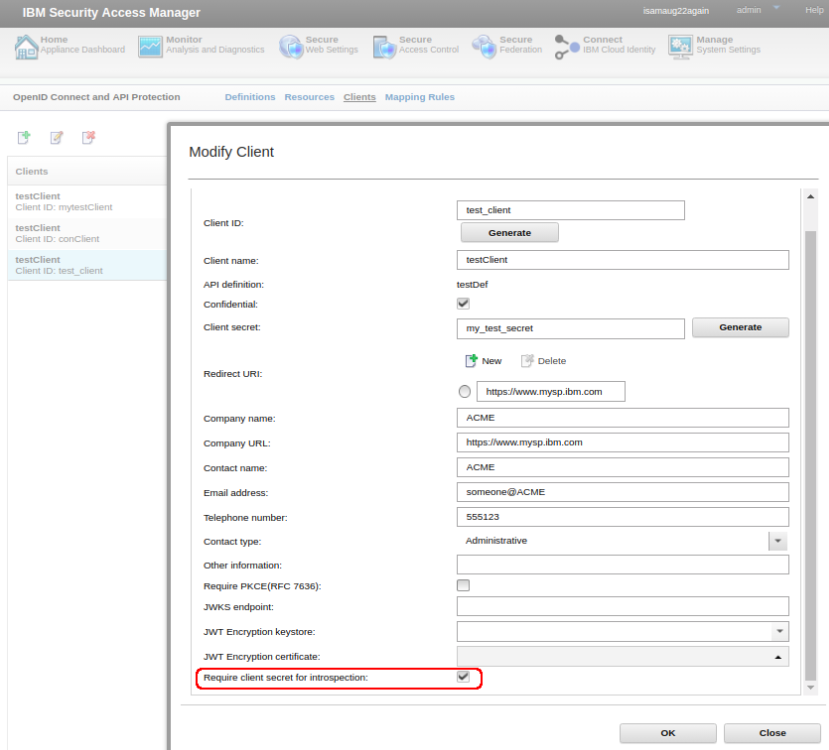This screenshot has height=750, width=829.
Task: Click the Client name input field
Action: point(623,260)
